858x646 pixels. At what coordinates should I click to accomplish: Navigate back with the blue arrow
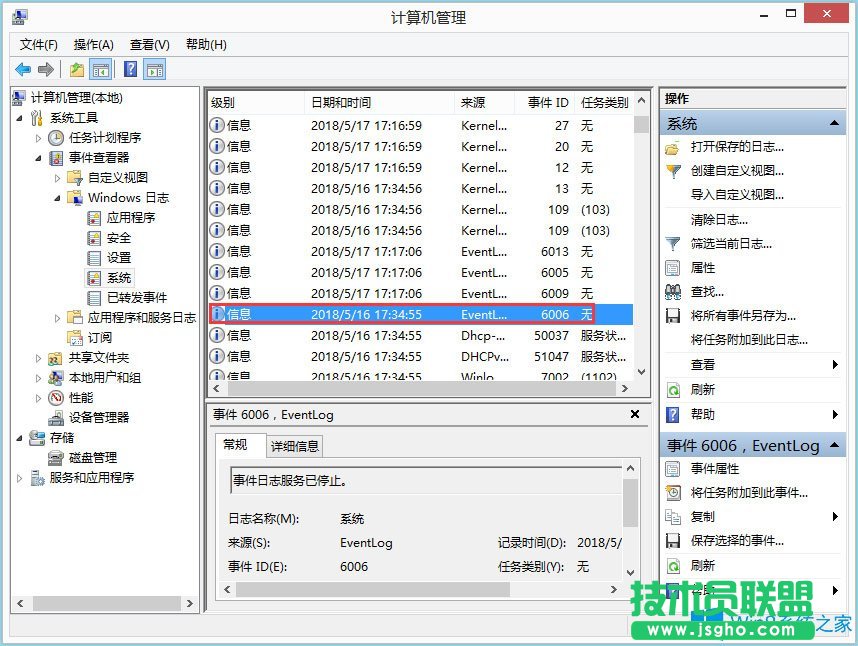pos(23,69)
